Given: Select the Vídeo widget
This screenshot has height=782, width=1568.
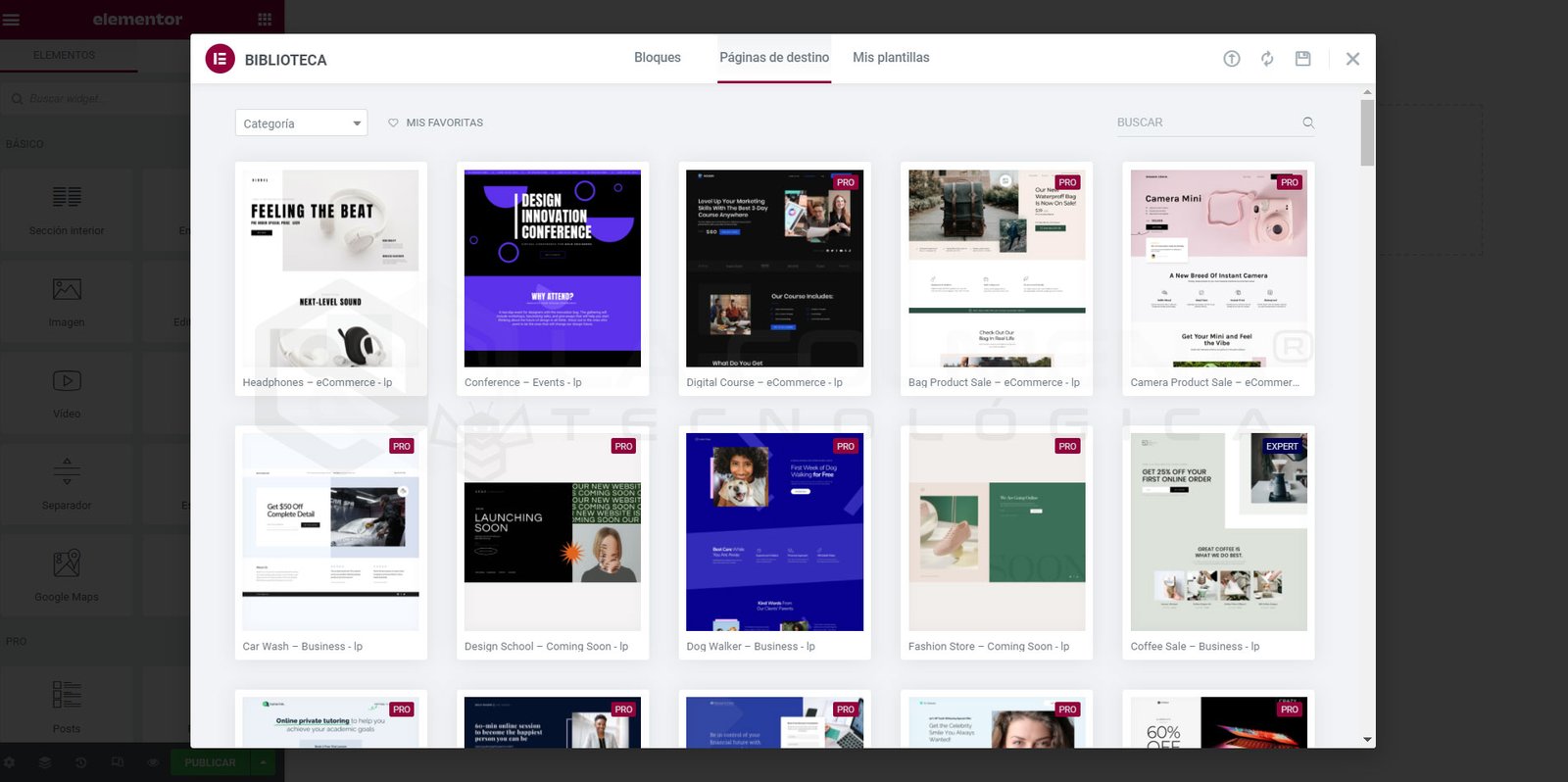Looking at the screenshot, I should [67, 393].
